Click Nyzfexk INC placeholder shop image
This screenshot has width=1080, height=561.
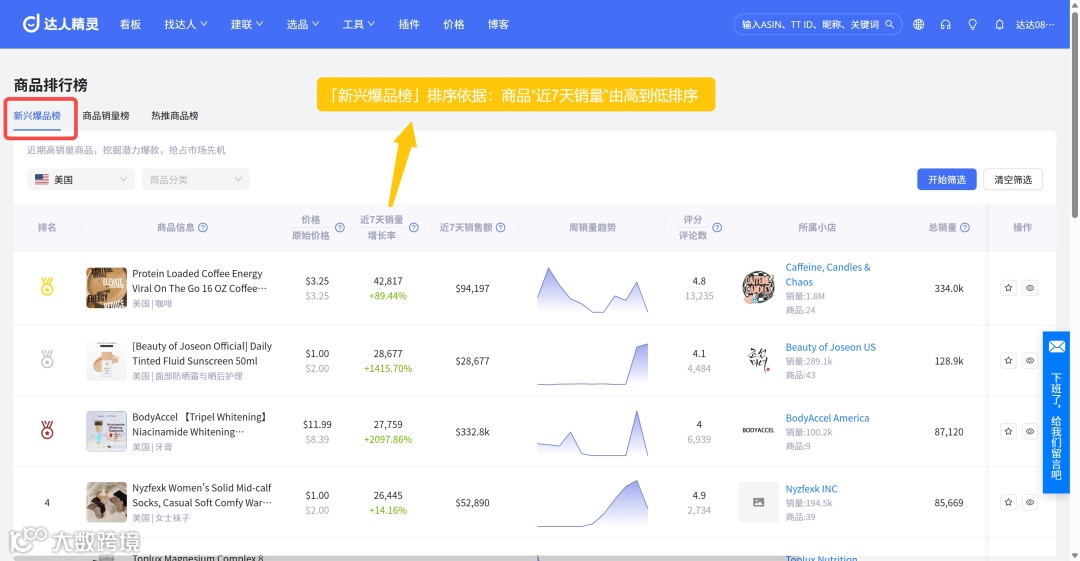(758, 502)
